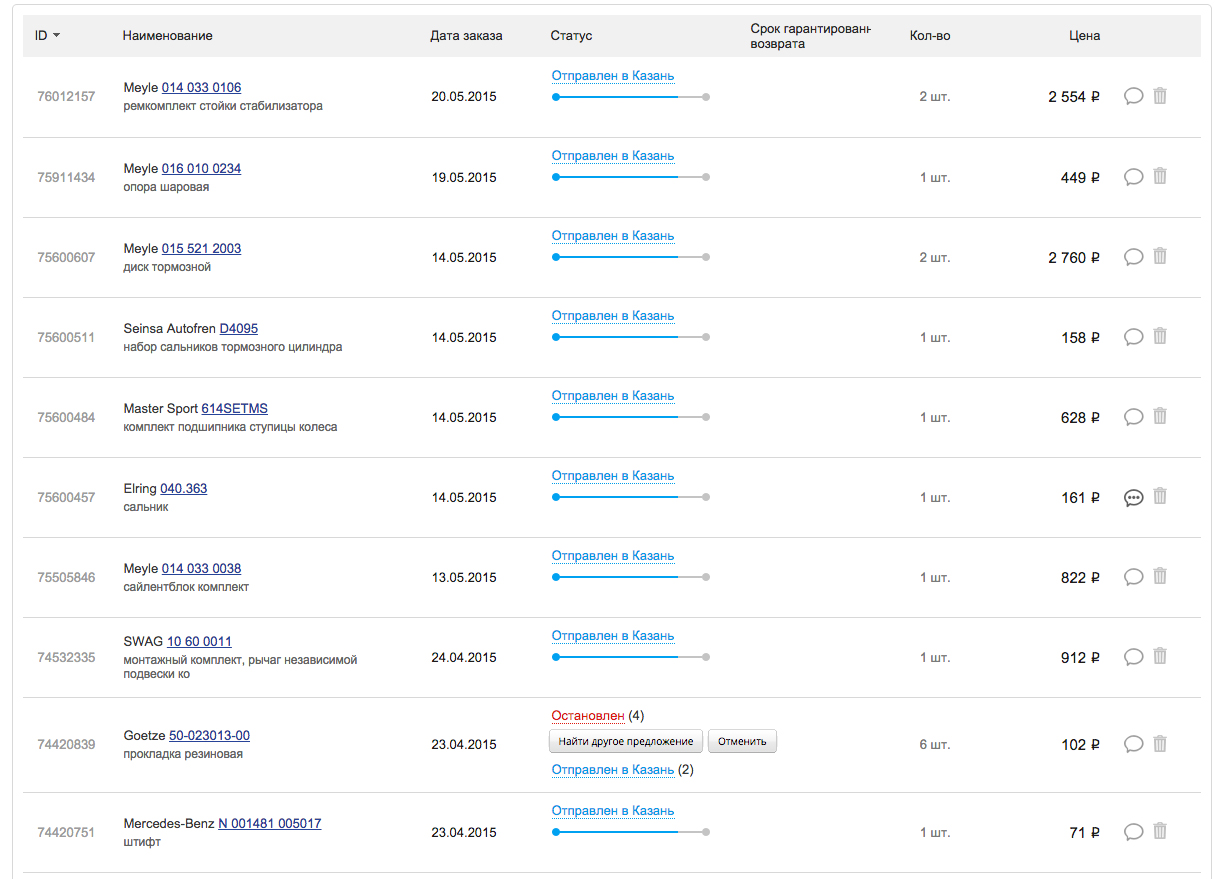Open comment icon for order 75600484

click(1133, 417)
